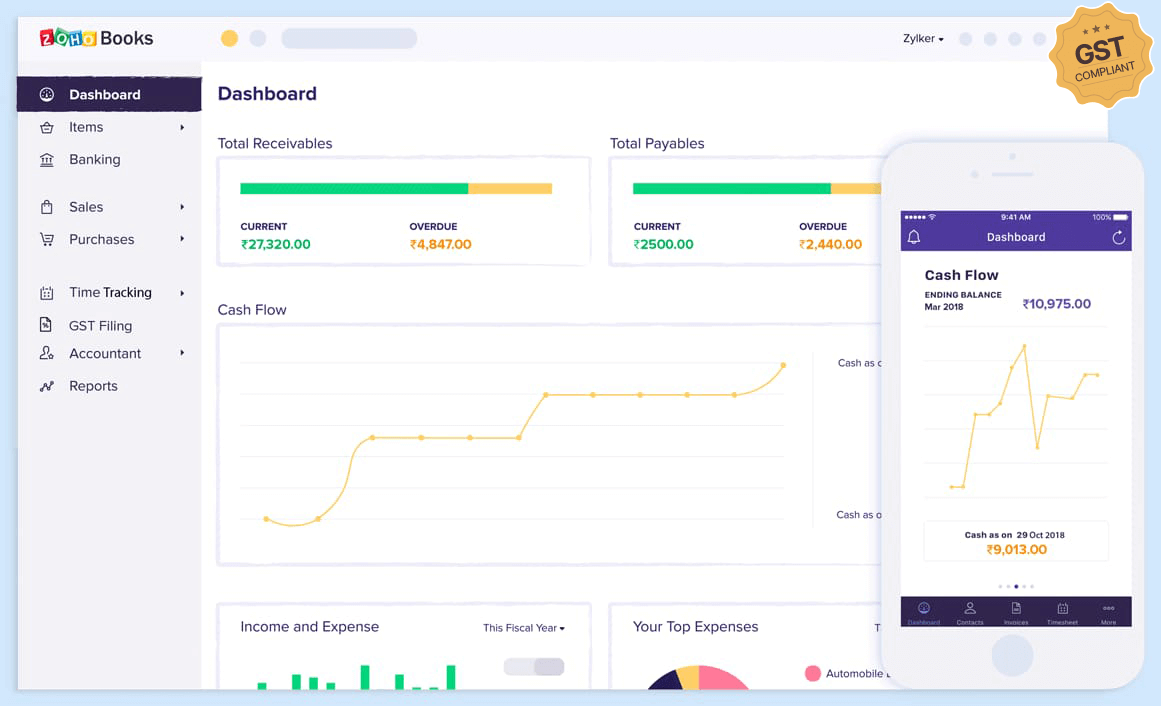Tap More in the mobile bottom bar
1161x706 pixels.
click(x=1107, y=611)
